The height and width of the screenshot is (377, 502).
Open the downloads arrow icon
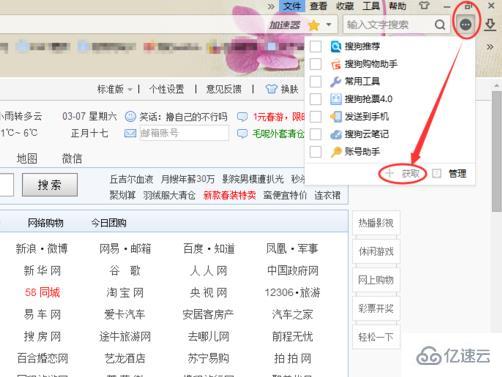490,25
